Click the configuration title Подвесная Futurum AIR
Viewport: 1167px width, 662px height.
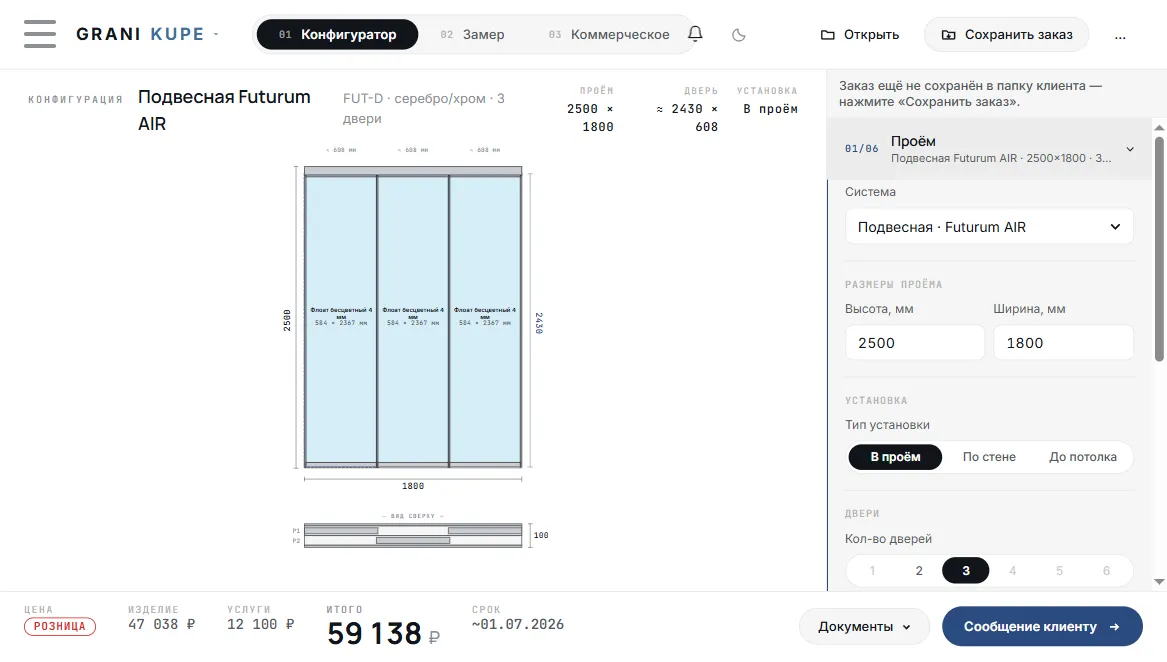click(x=224, y=110)
